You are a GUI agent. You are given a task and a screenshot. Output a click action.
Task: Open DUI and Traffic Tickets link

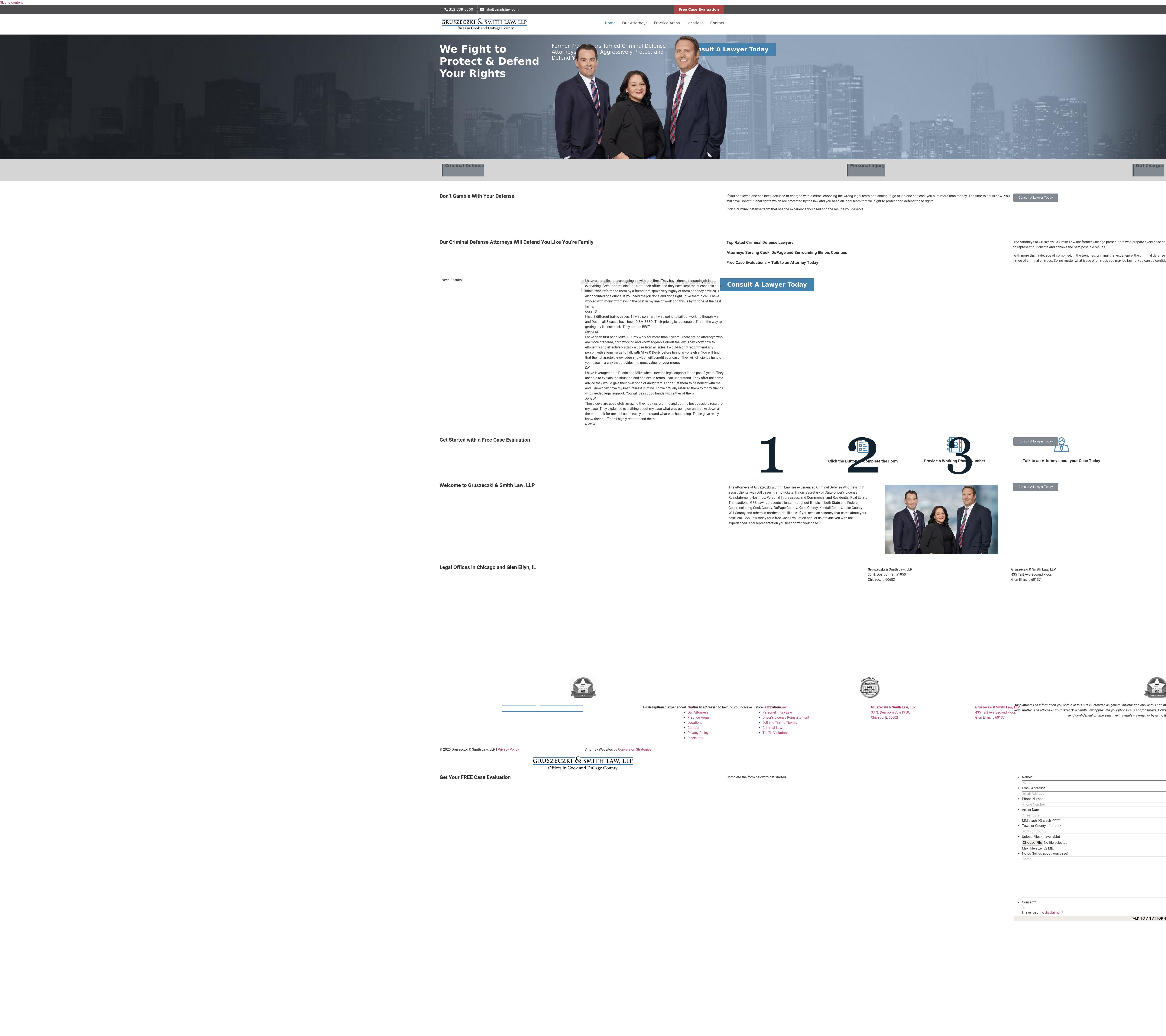tap(780, 723)
